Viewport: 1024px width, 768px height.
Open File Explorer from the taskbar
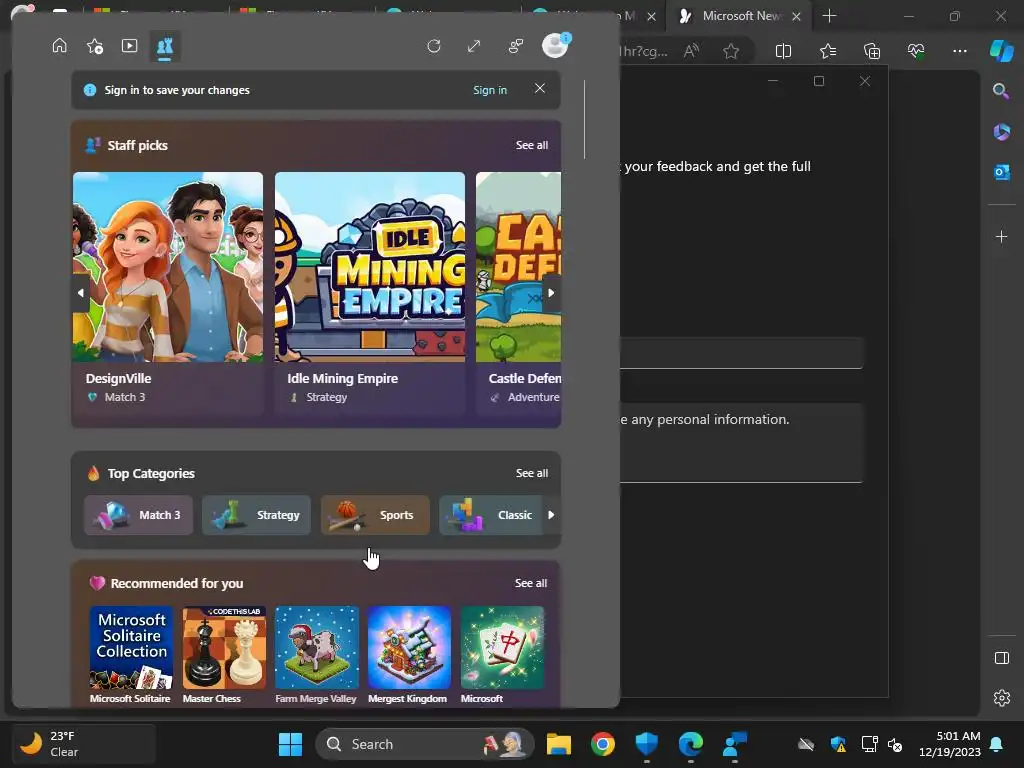[x=558, y=744]
